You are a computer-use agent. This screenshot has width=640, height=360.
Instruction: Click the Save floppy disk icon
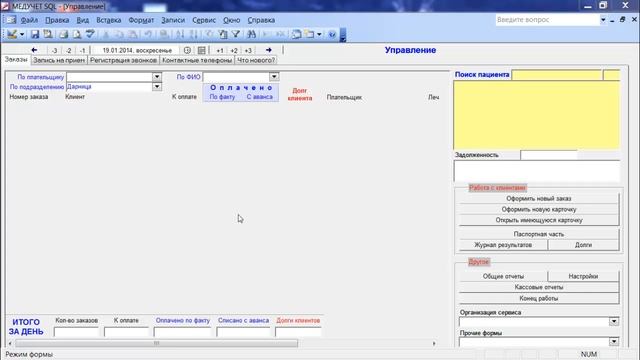click(35, 34)
